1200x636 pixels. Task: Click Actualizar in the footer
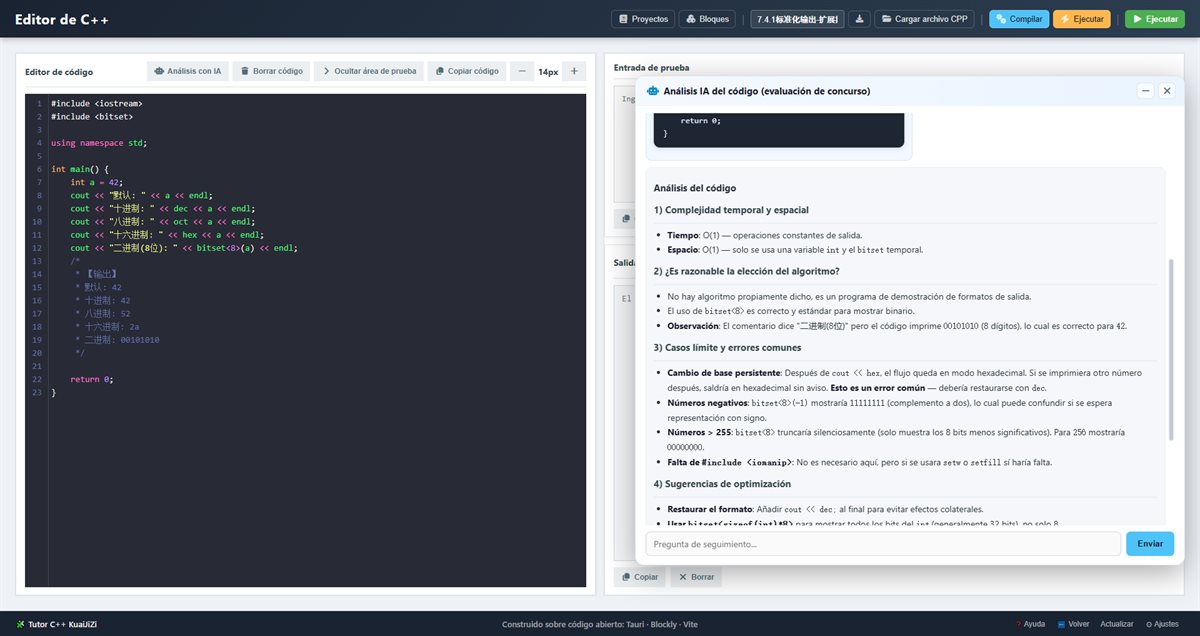click(x=1117, y=624)
